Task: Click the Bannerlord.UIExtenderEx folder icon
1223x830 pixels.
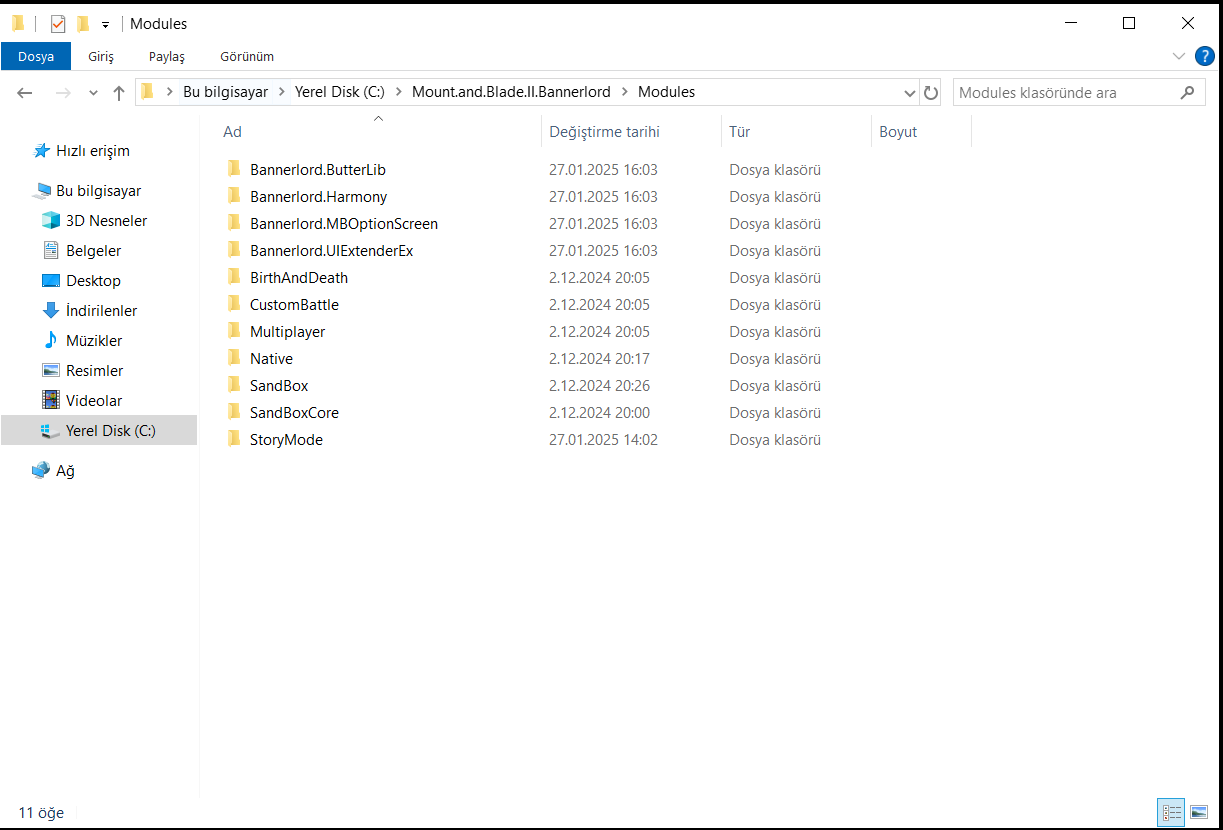Action: click(234, 250)
